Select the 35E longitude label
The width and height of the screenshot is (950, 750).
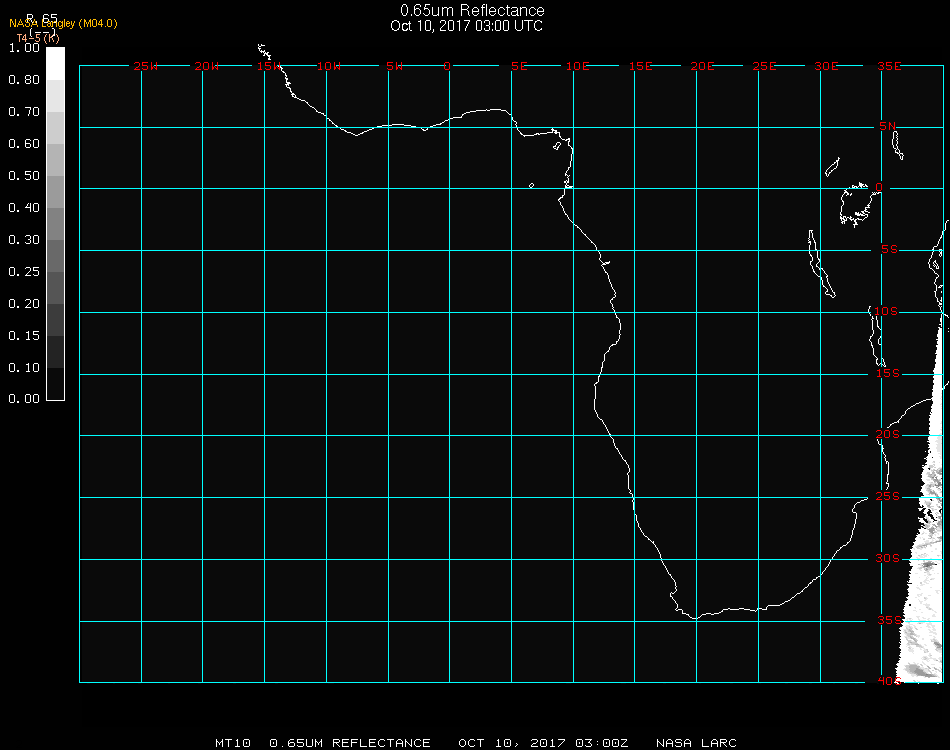(889, 66)
